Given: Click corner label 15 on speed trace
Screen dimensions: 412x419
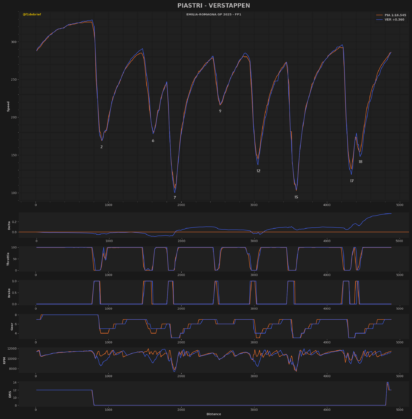Looking at the screenshot, I should click(x=296, y=197).
